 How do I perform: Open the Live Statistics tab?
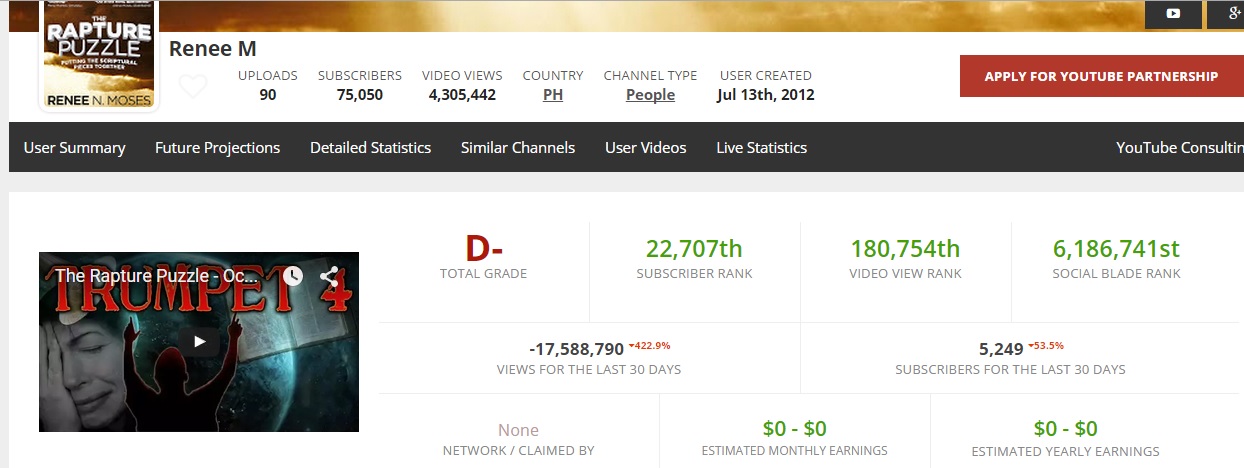tap(761, 147)
